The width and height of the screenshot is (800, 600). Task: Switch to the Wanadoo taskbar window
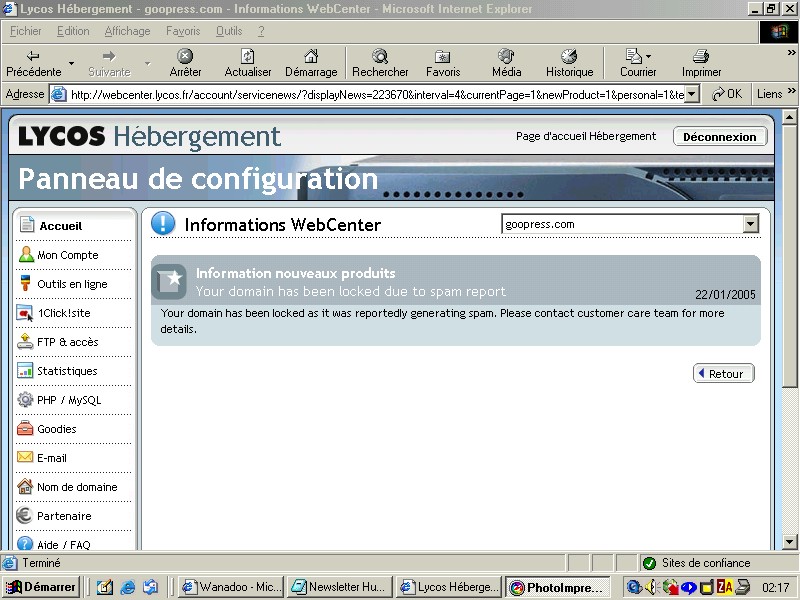[232, 587]
